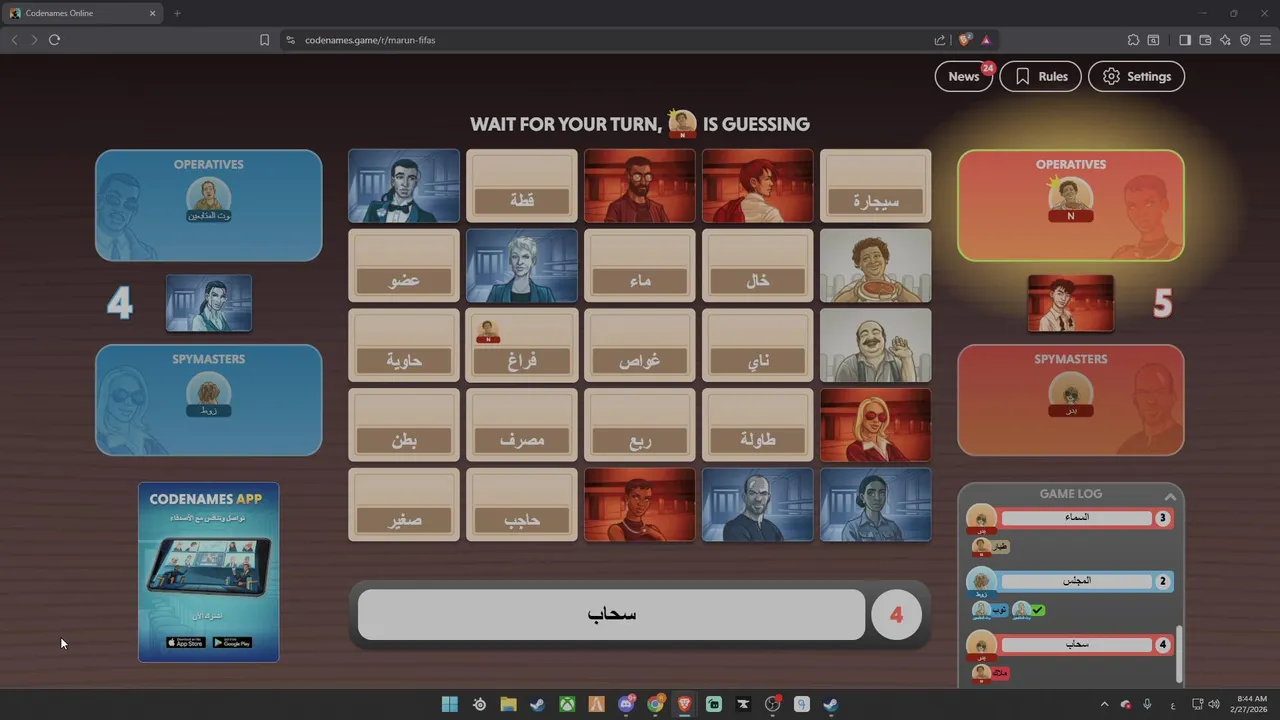Click the site information icon beside the URL
Viewport: 1280px width, 720px height.
tap(290, 40)
